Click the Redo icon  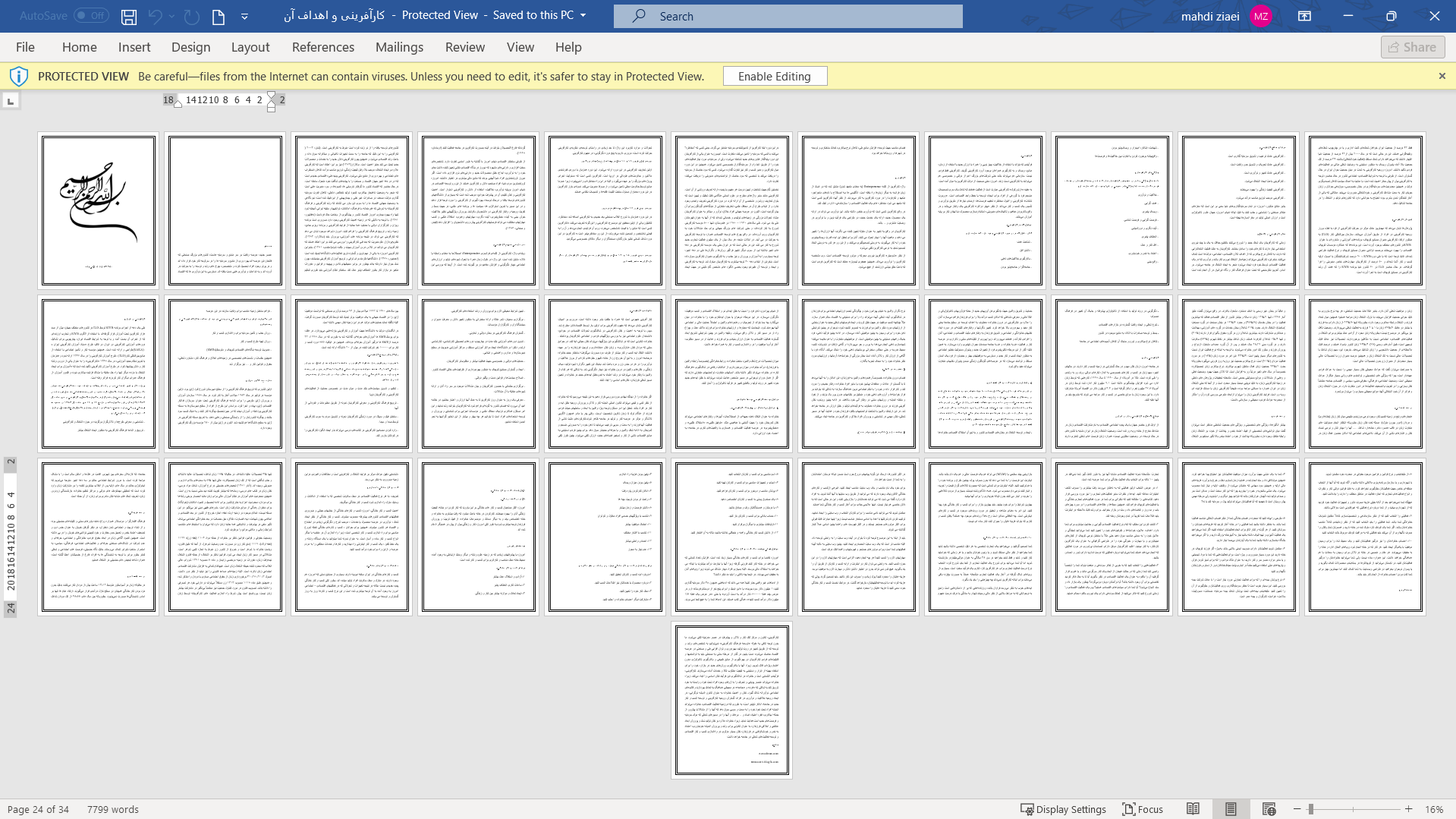(x=192, y=16)
